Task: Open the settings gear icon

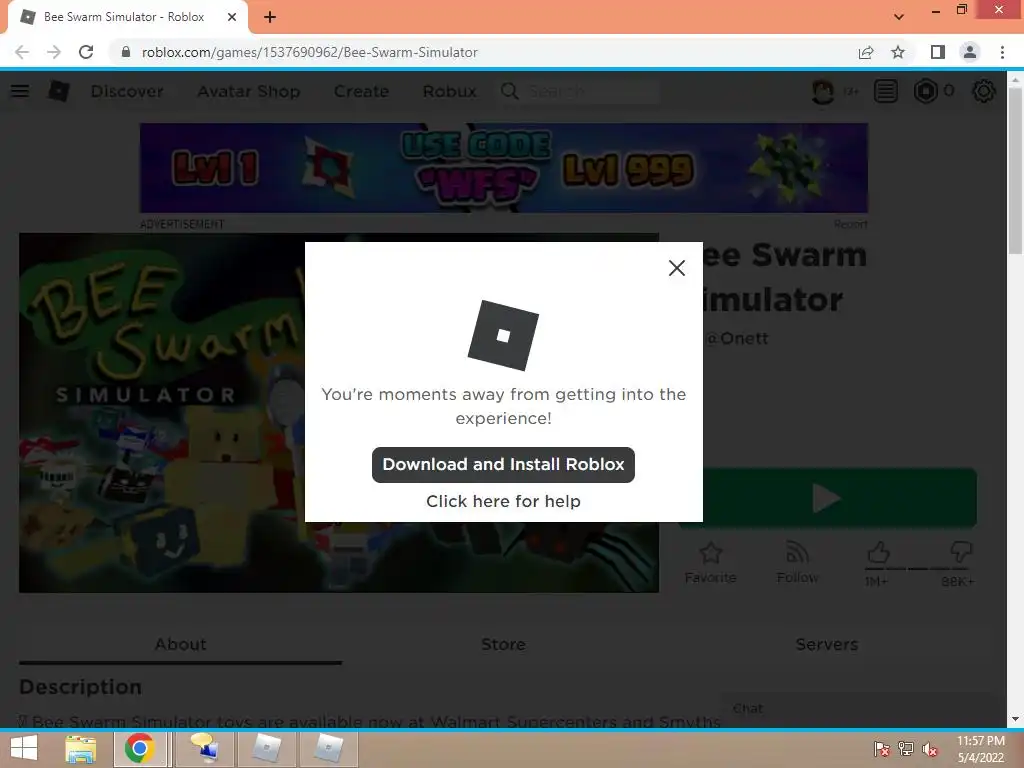Action: pos(984,91)
